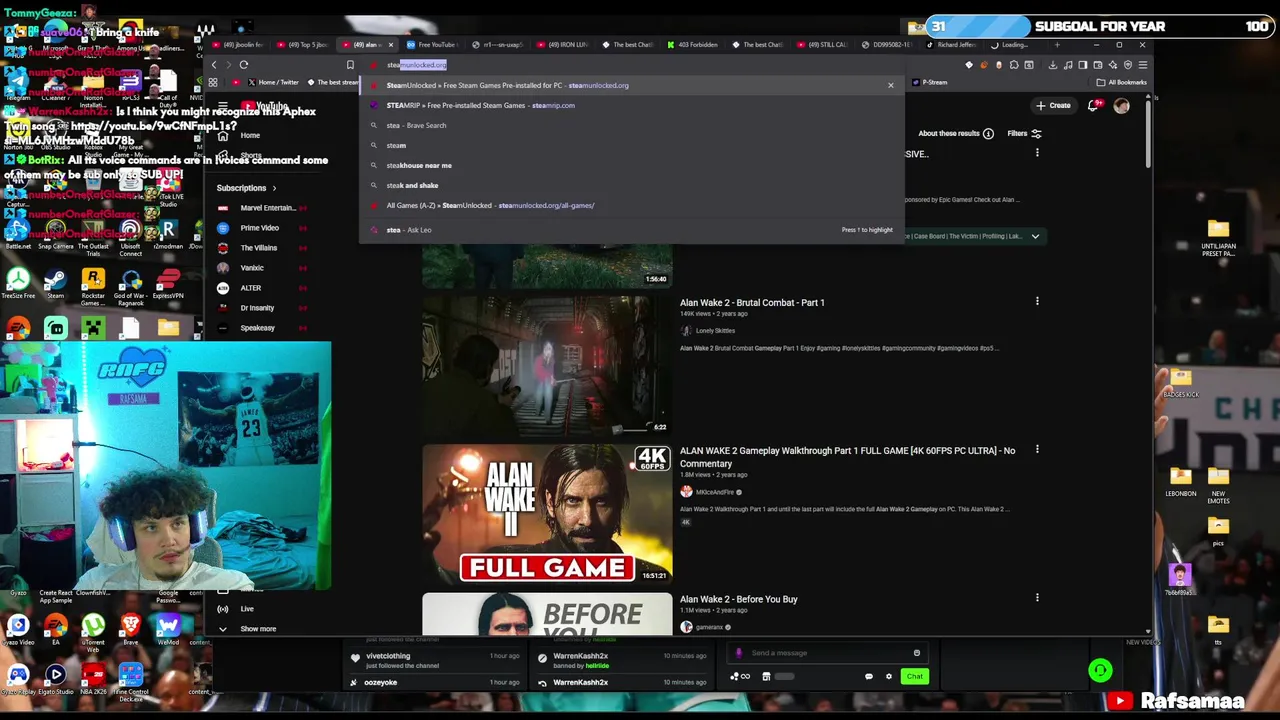1280x720 pixels.
Task: Open Home in YouTube sidebar
Action: (250, 135)
